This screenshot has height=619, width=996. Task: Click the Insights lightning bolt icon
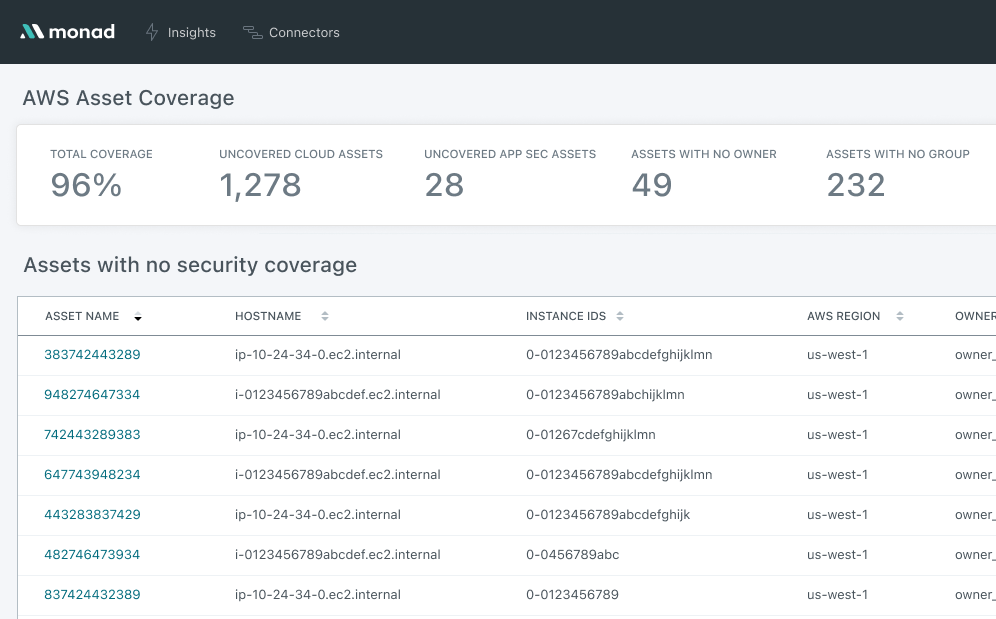click(152, 32)
